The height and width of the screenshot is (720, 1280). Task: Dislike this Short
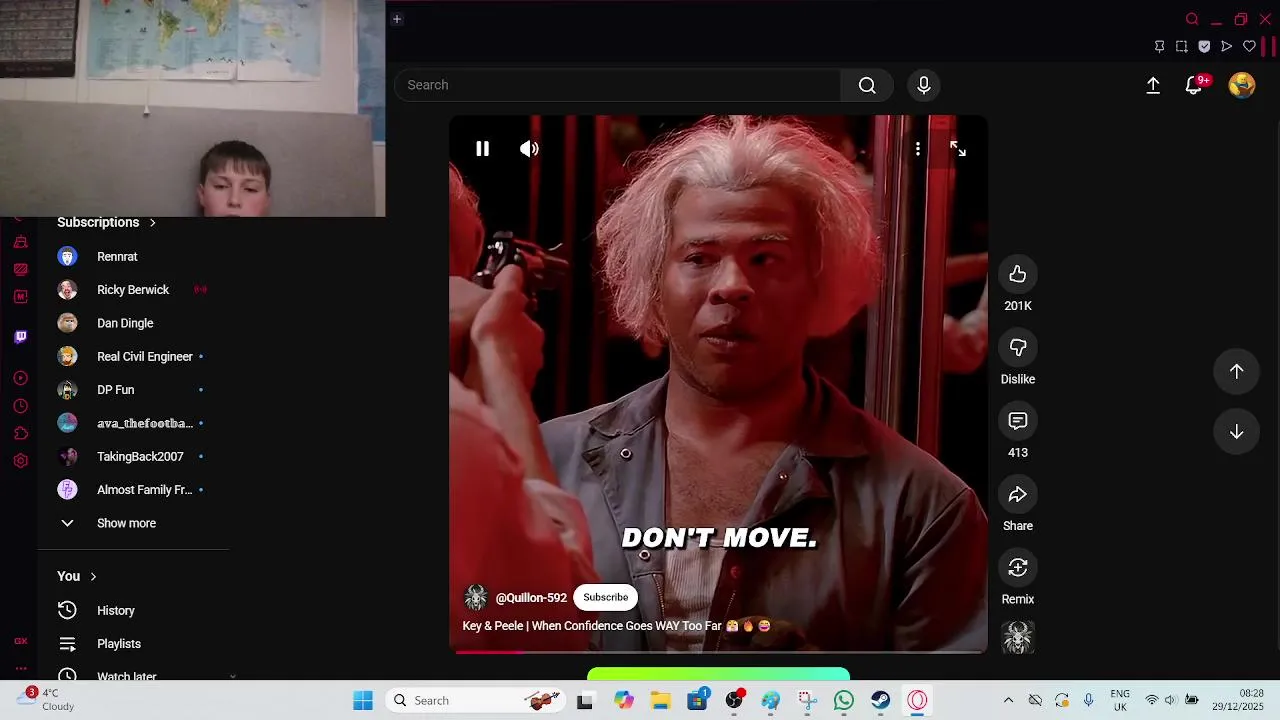click(1018, 347)
